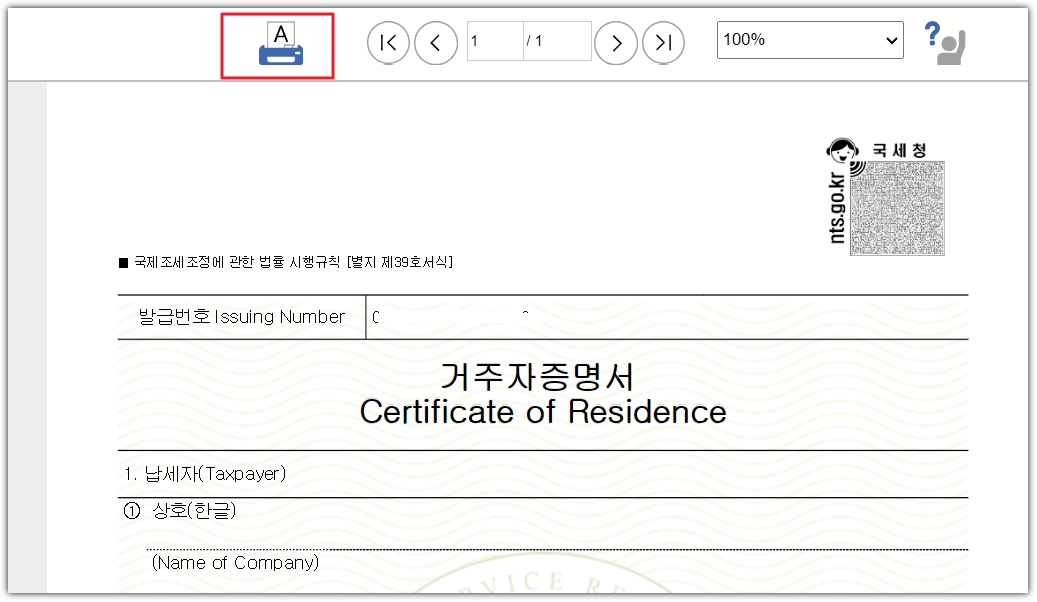Image resolution: width=1037 pixels, height=602 pixels.
Task: Click the 국세청 headset logo
Action: point(843,150)
